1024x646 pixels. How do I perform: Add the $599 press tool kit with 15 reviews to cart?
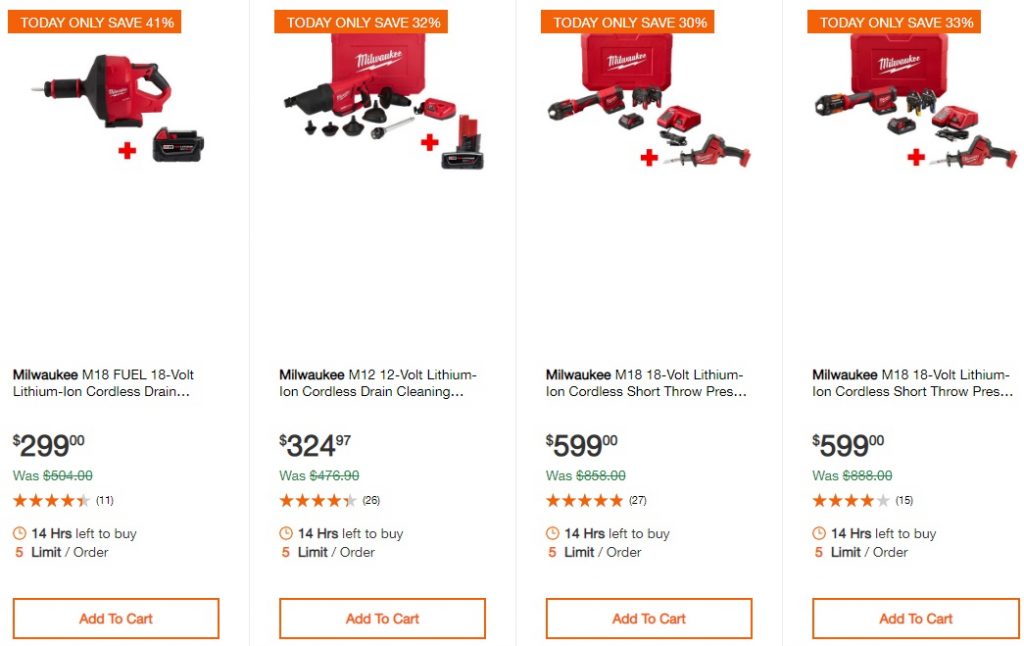pyautogui.click(x=915, y=619)
